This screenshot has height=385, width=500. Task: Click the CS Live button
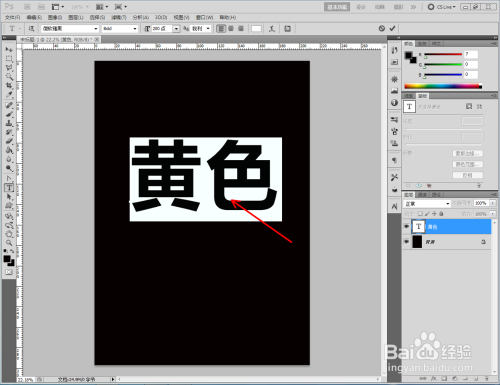pyautogui.click(x=442, y=7)
